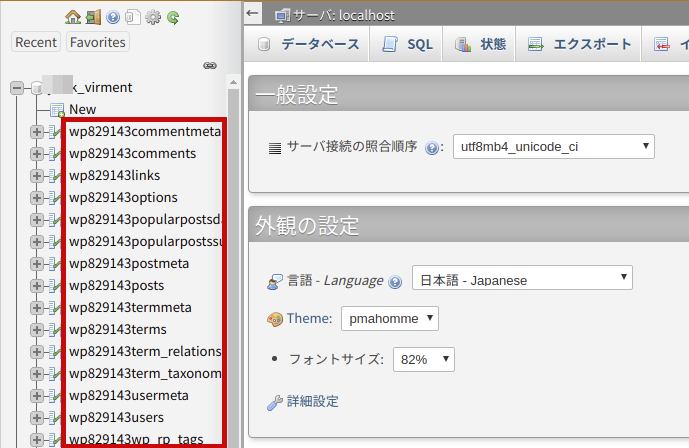689x448 pixels.
Task: Click the wrench icon next to 詳細設定
Action: [275, 402]
